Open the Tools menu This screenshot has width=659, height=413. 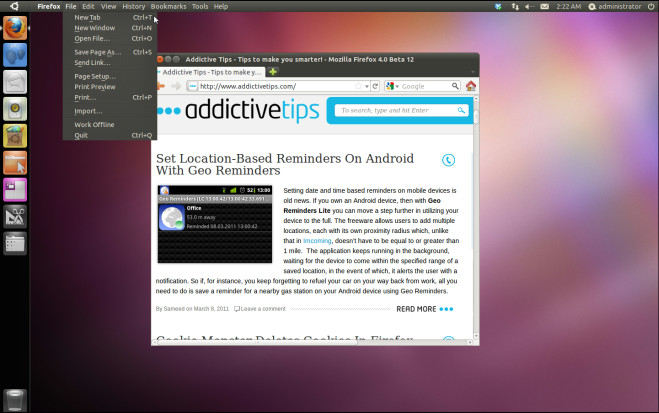(200, 6)
